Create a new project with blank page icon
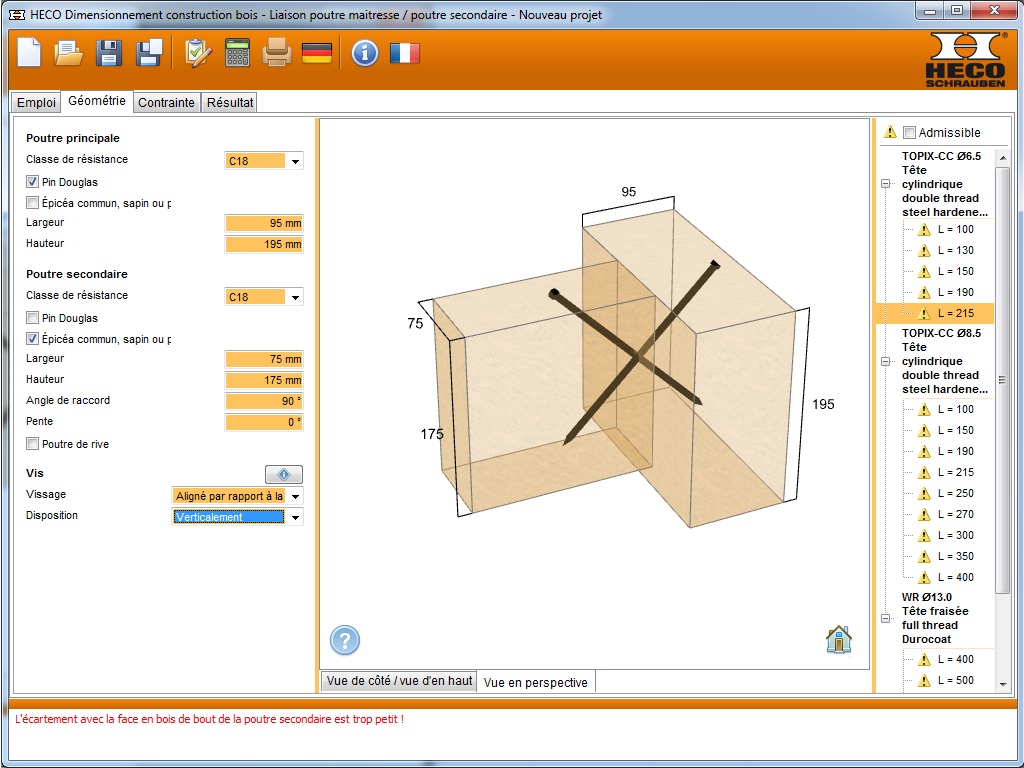The image size is (1024, 768). [x=29, y=53]
